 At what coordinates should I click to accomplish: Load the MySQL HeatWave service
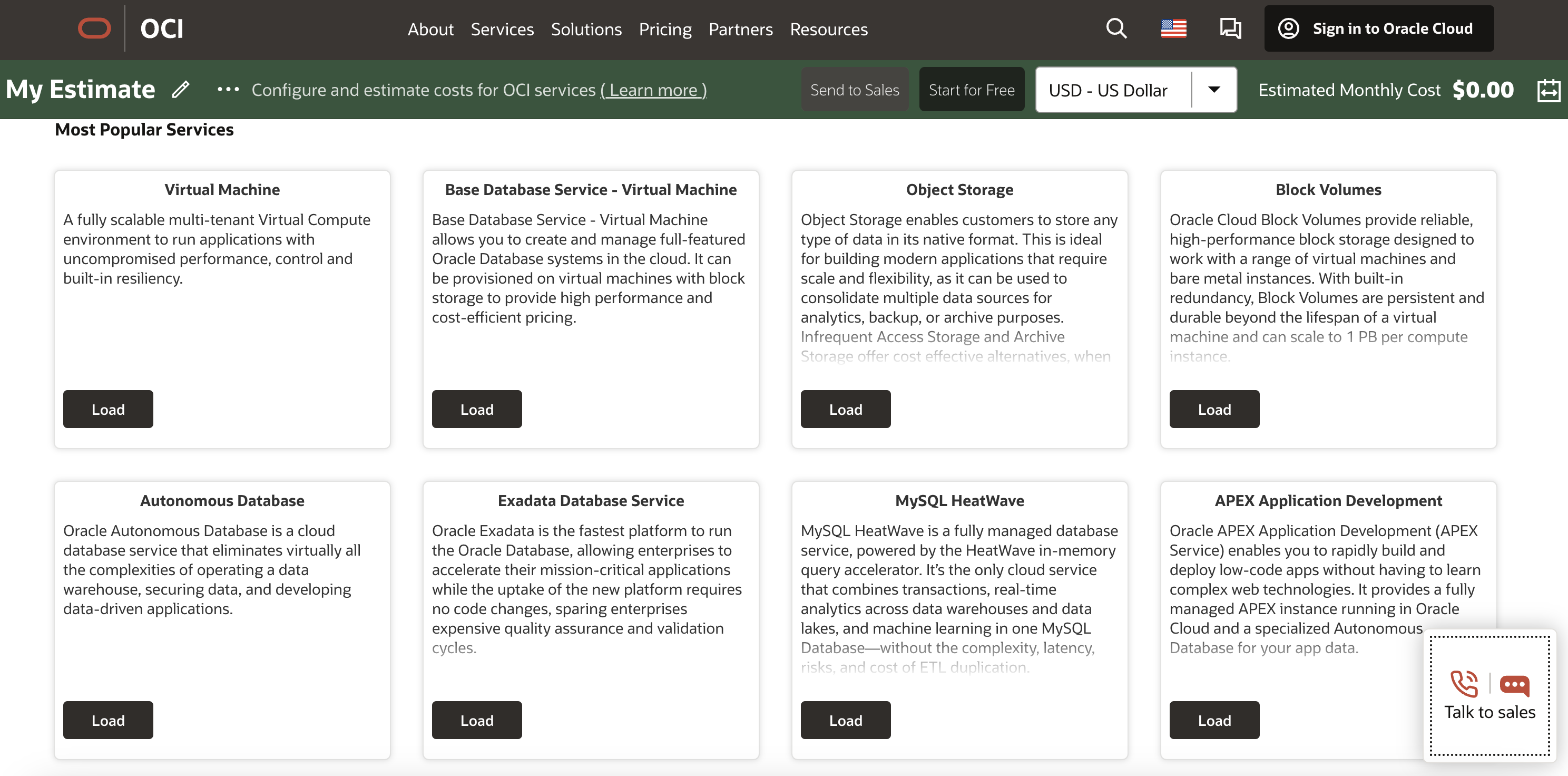click(x=845, y=720)
